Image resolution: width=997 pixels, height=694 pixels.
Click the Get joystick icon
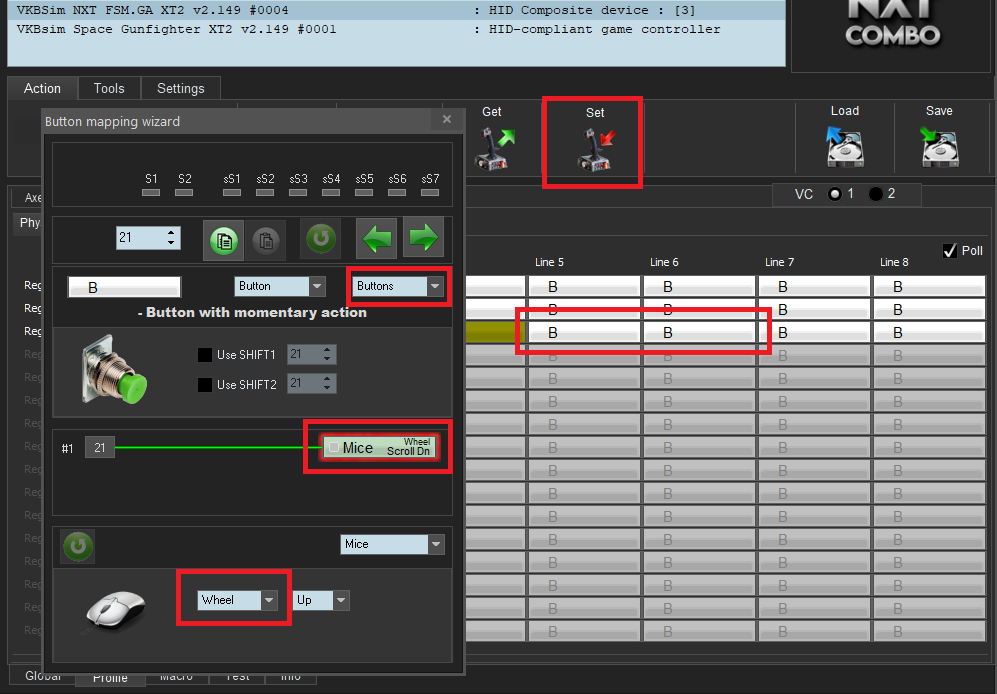(494, 148)
